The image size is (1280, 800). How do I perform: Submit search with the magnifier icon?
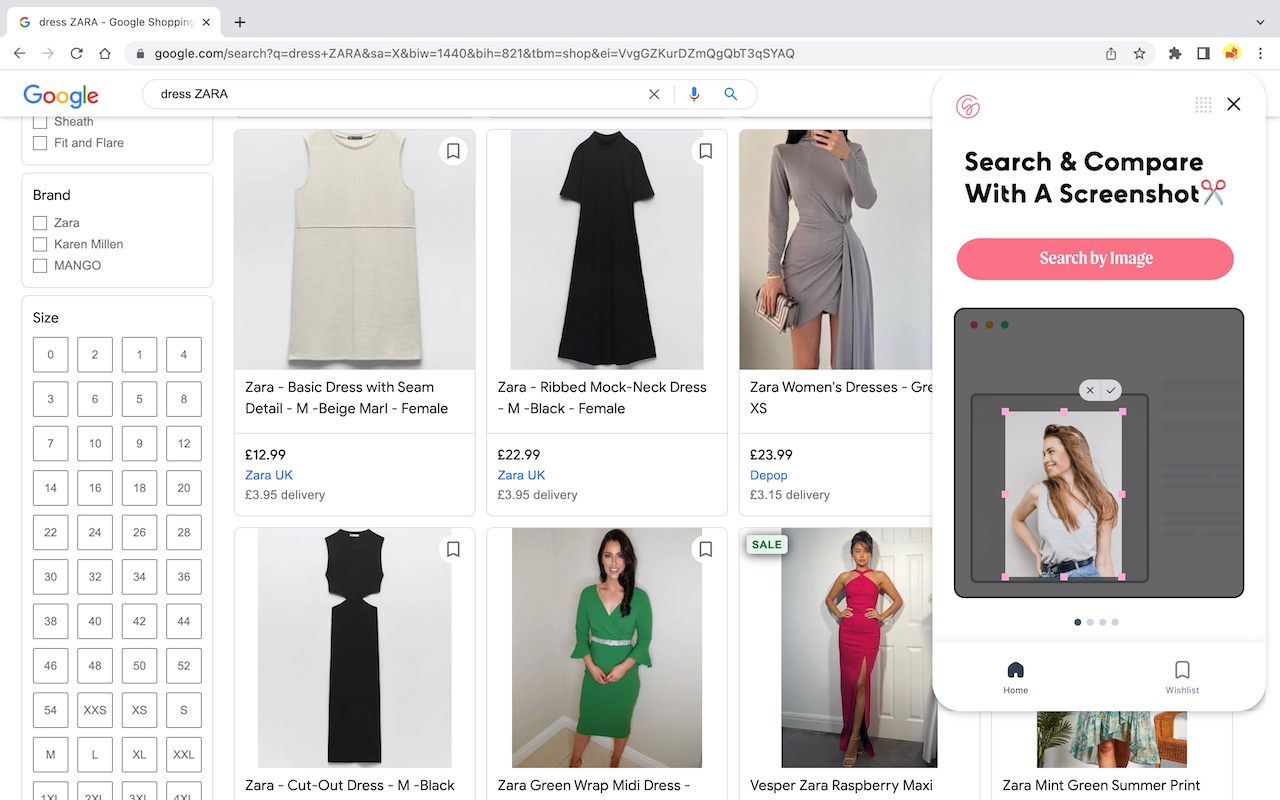coord(731,94)
